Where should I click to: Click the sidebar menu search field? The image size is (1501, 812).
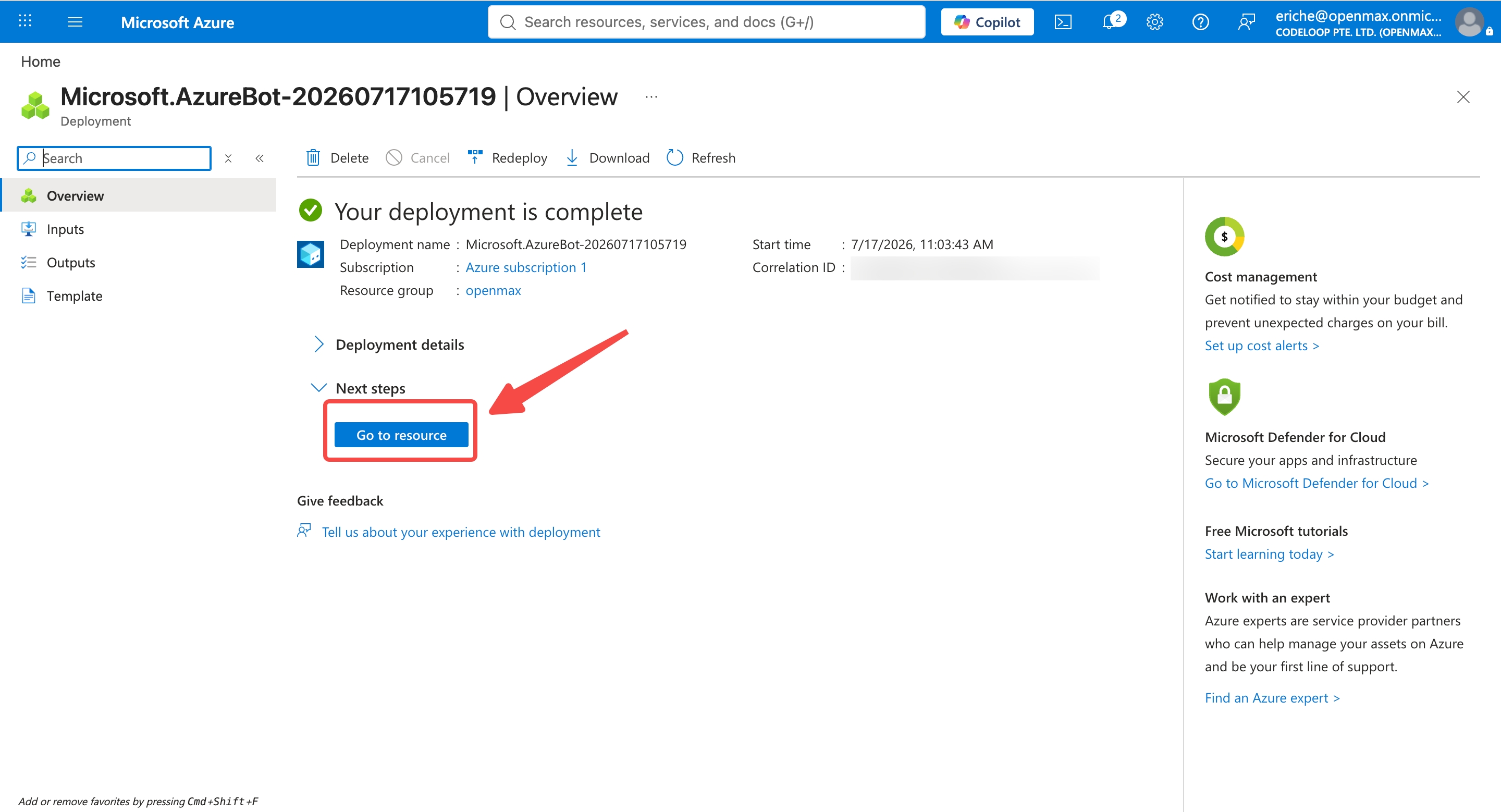[x=114, y=158]
